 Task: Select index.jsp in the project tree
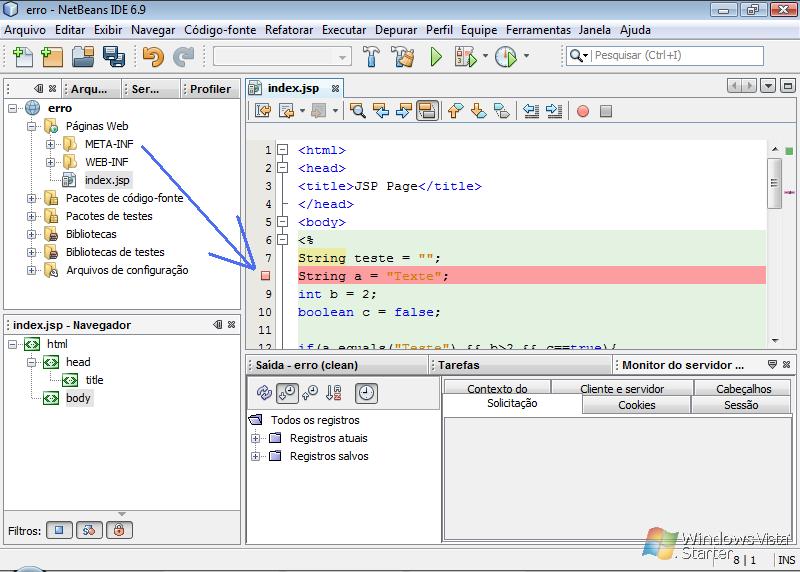pyautogui.click(x=107, y=180)
